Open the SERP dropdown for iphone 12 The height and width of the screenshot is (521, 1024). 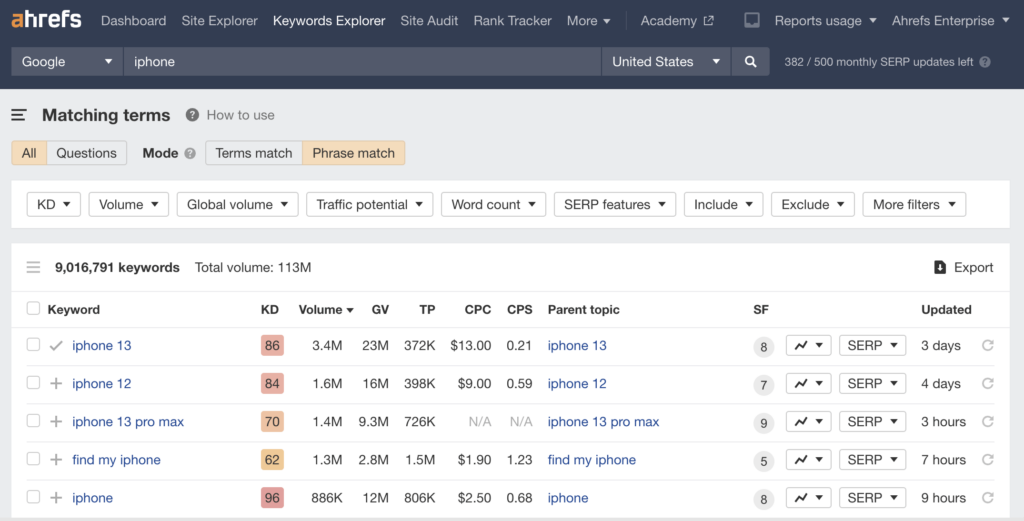(872, 383)
